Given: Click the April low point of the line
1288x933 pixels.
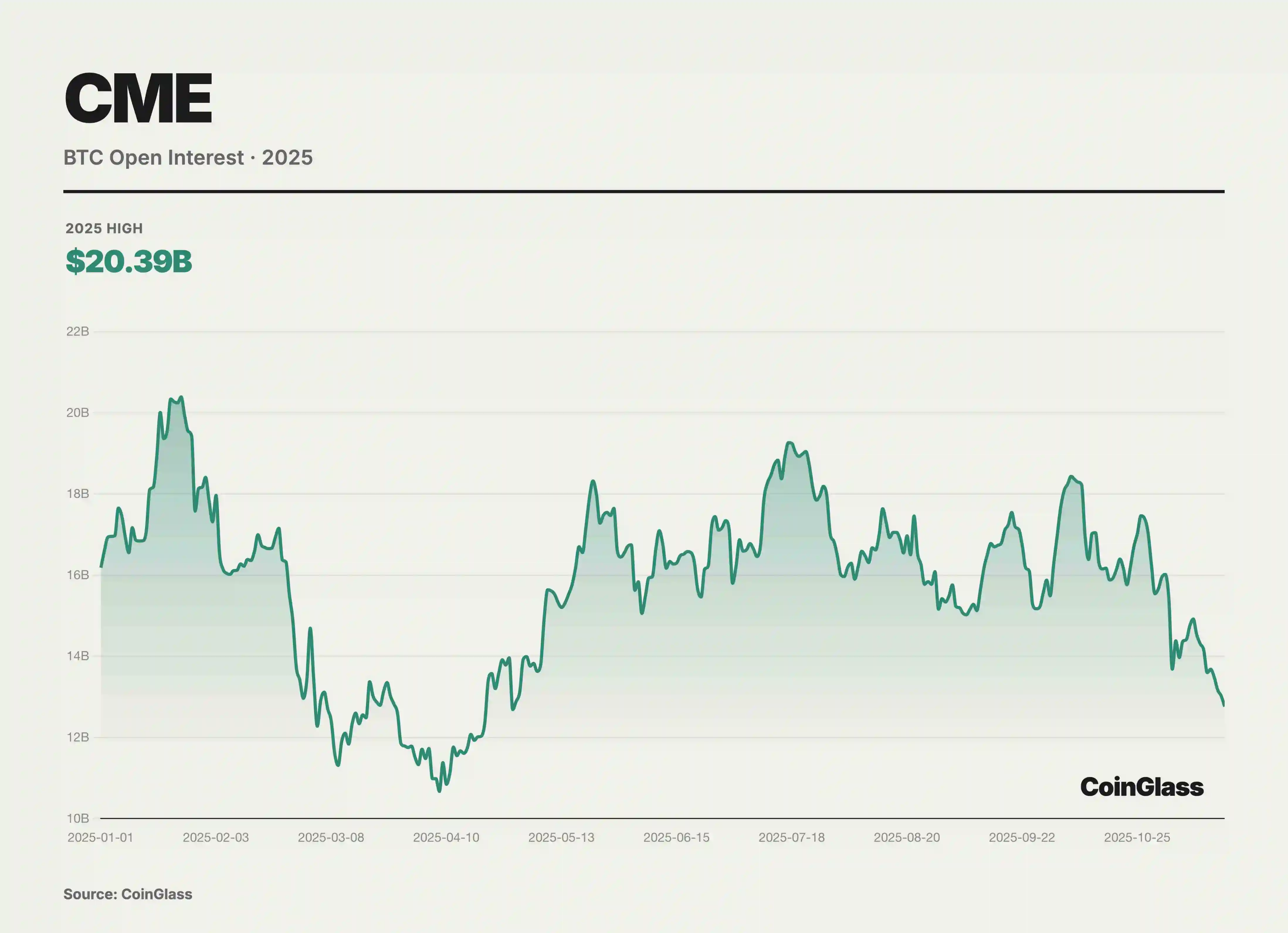Looking at the screenshot, I should pos(440,791).
